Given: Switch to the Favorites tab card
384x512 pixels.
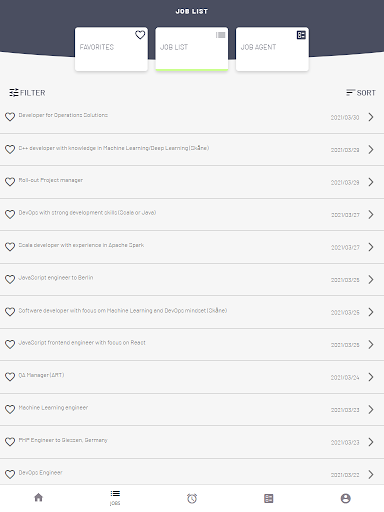Looking at the screenshot, I should (x=111, y=49).
